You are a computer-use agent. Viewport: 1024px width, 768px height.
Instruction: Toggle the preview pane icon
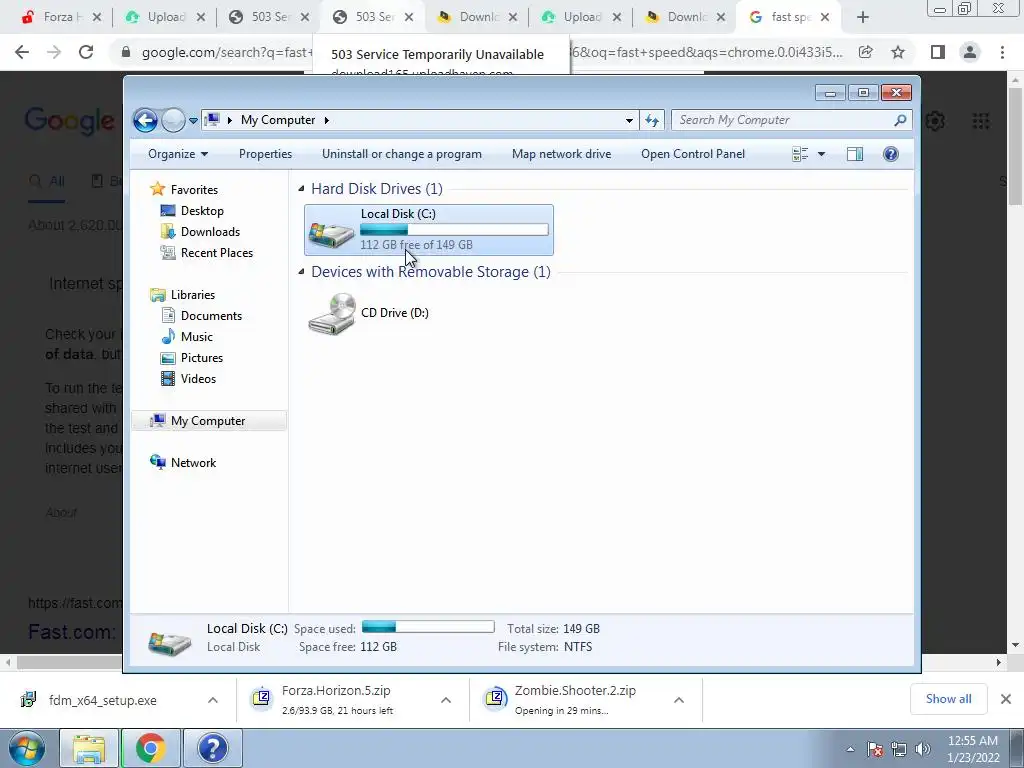(855, 154)
